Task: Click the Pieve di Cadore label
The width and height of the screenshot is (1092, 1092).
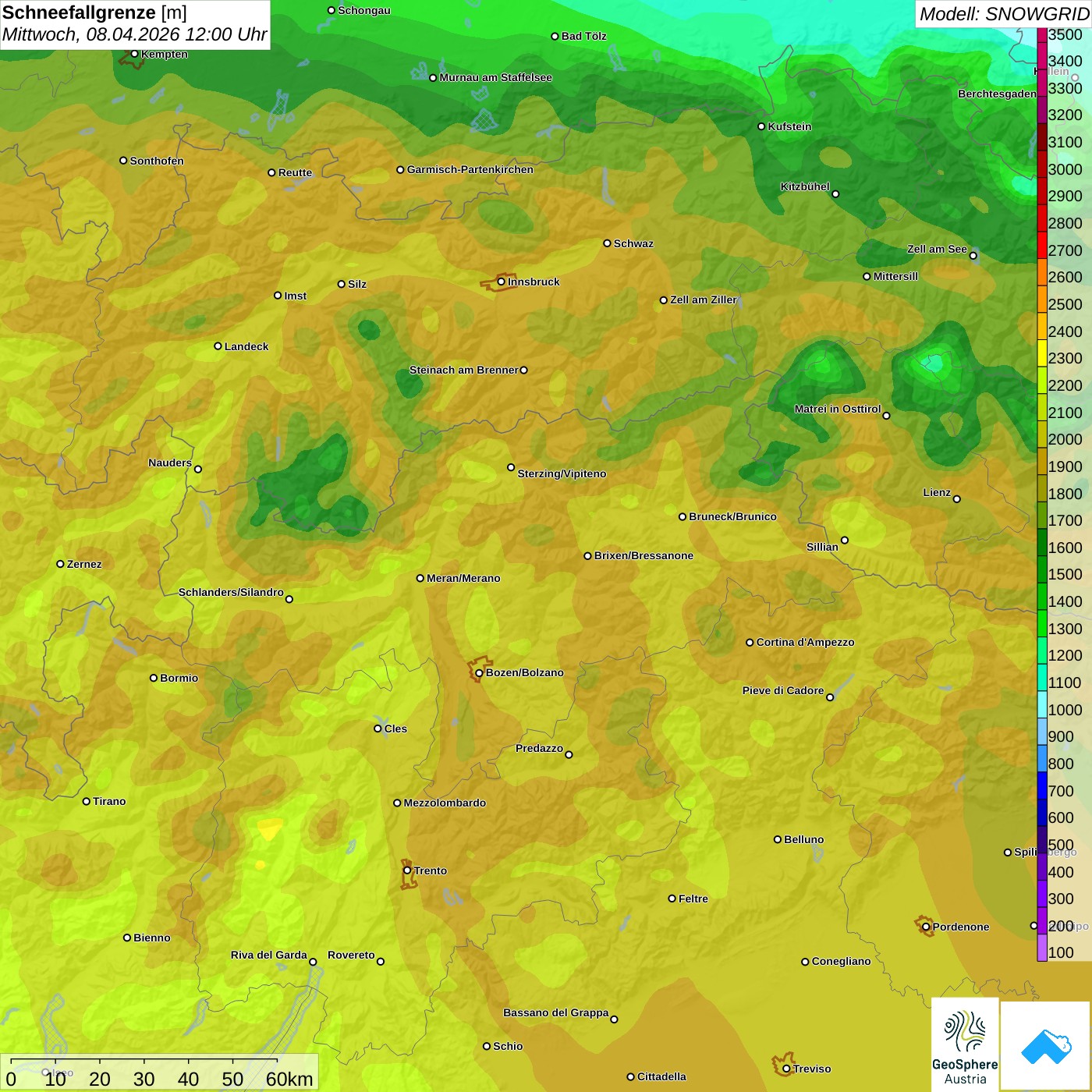Action: pos(783,690)
